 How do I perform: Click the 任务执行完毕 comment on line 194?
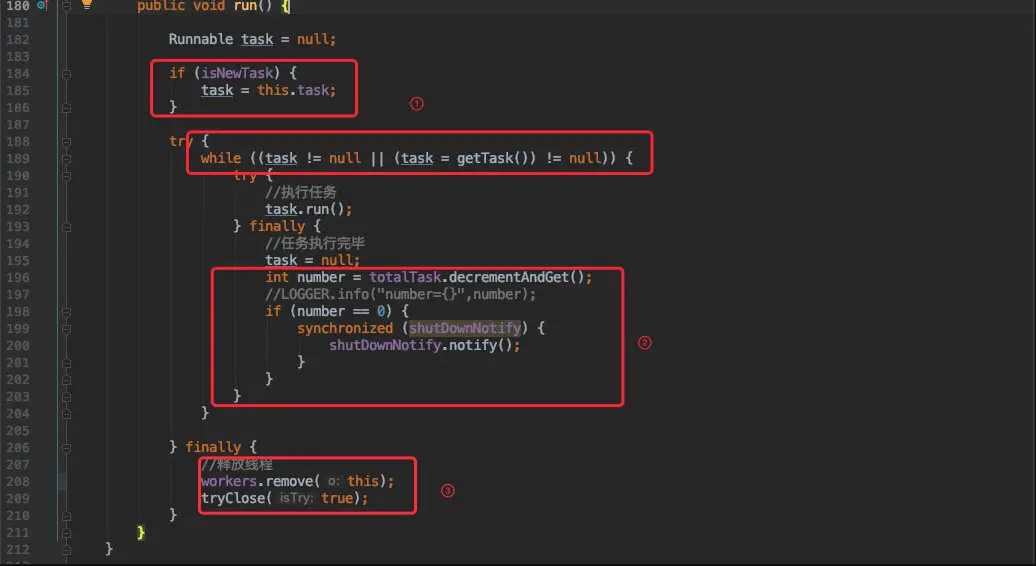pos(315,243)
